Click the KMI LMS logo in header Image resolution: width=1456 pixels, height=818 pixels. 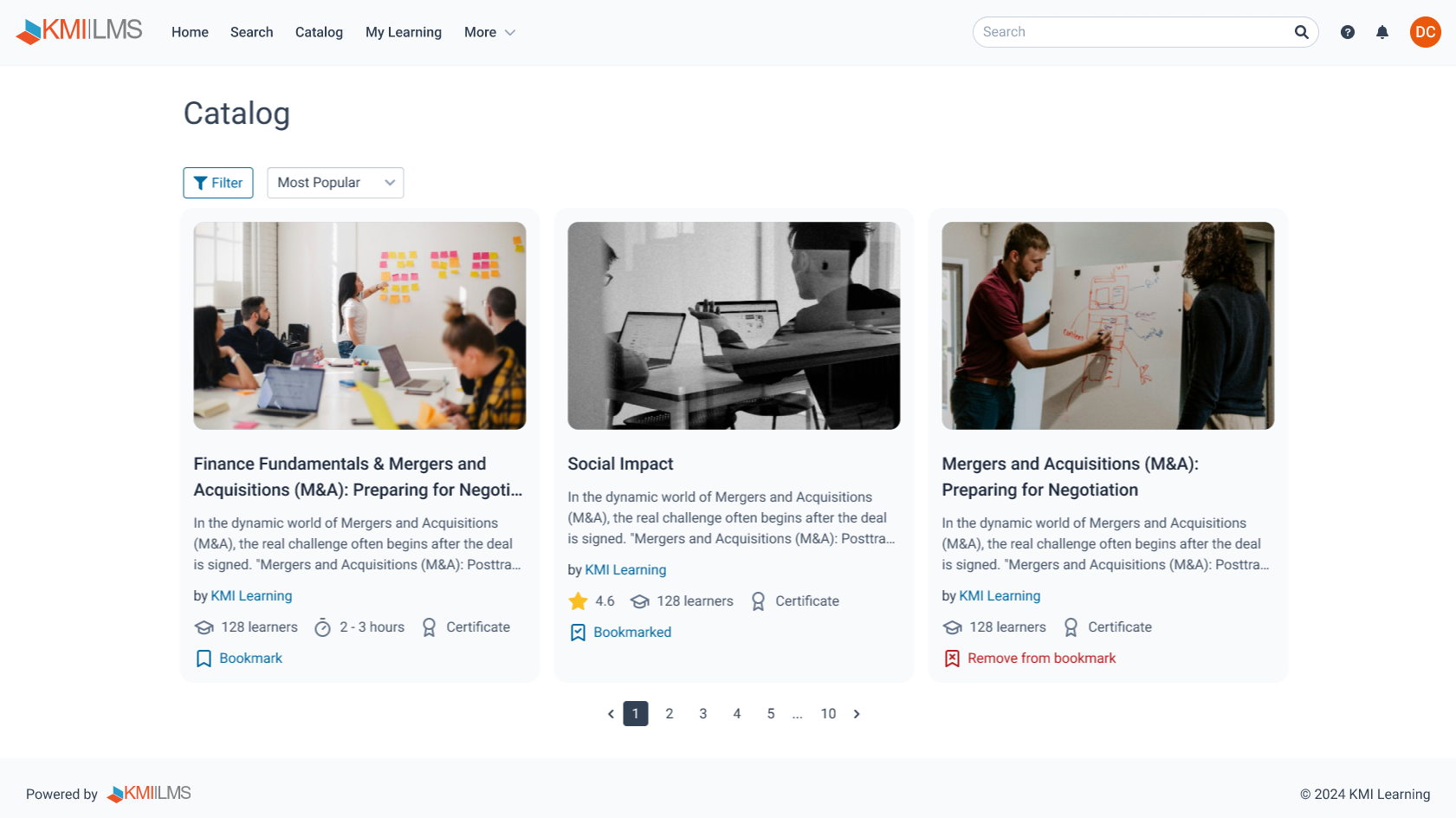click(x=79, y=31)
